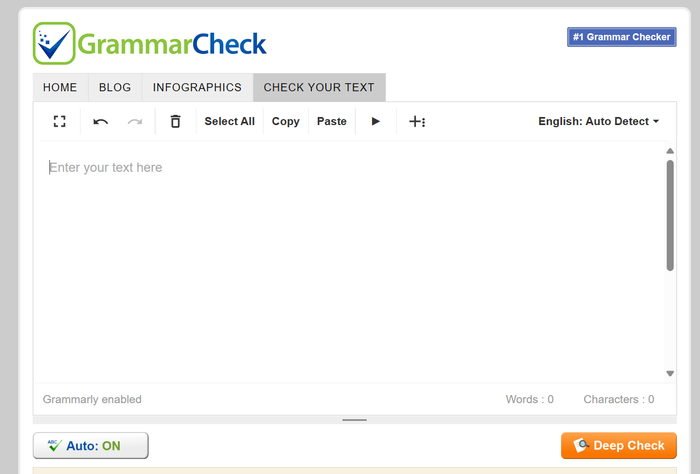Open English: Auto Detect language dropdown
Screen dimensions: 700x474
coord(598,121)
